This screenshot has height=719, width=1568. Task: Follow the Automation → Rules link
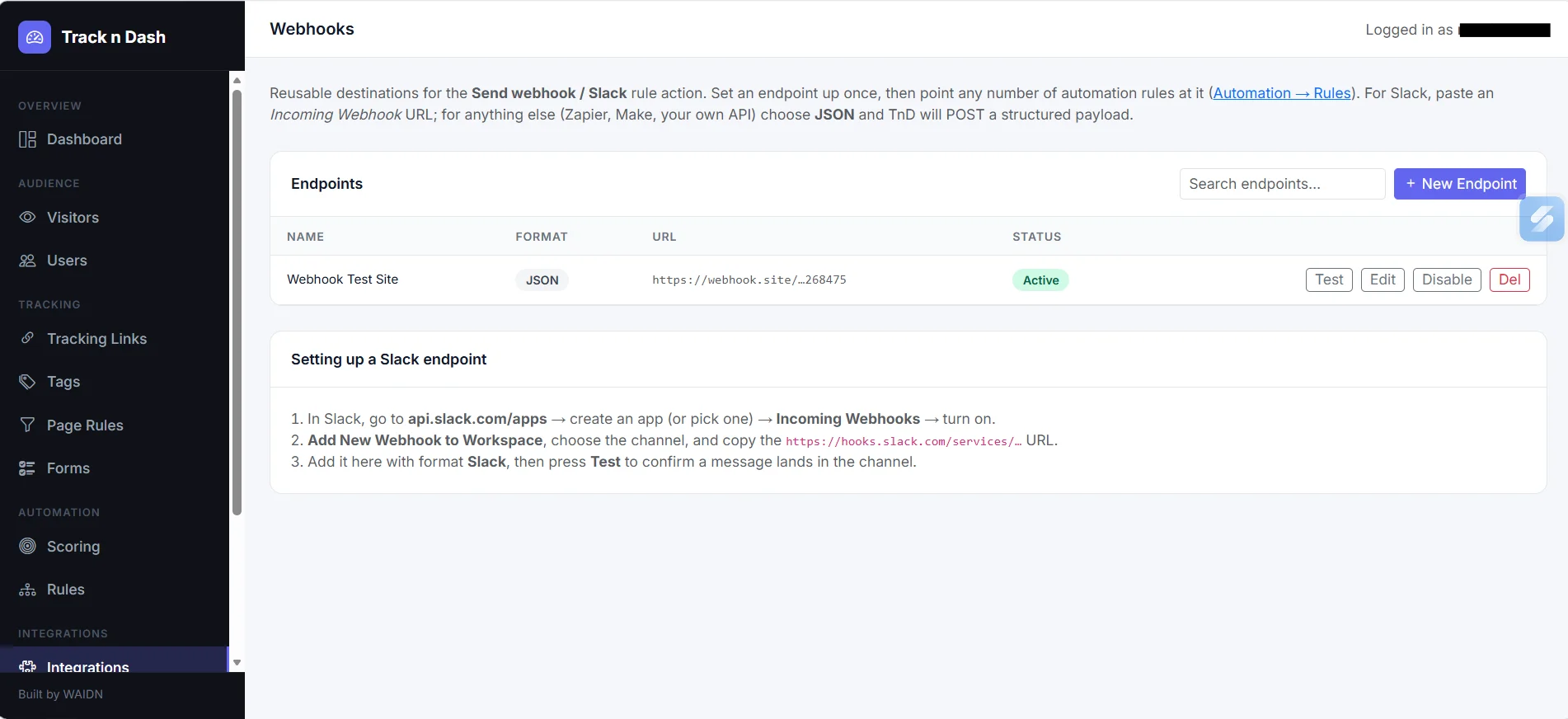1282,93
